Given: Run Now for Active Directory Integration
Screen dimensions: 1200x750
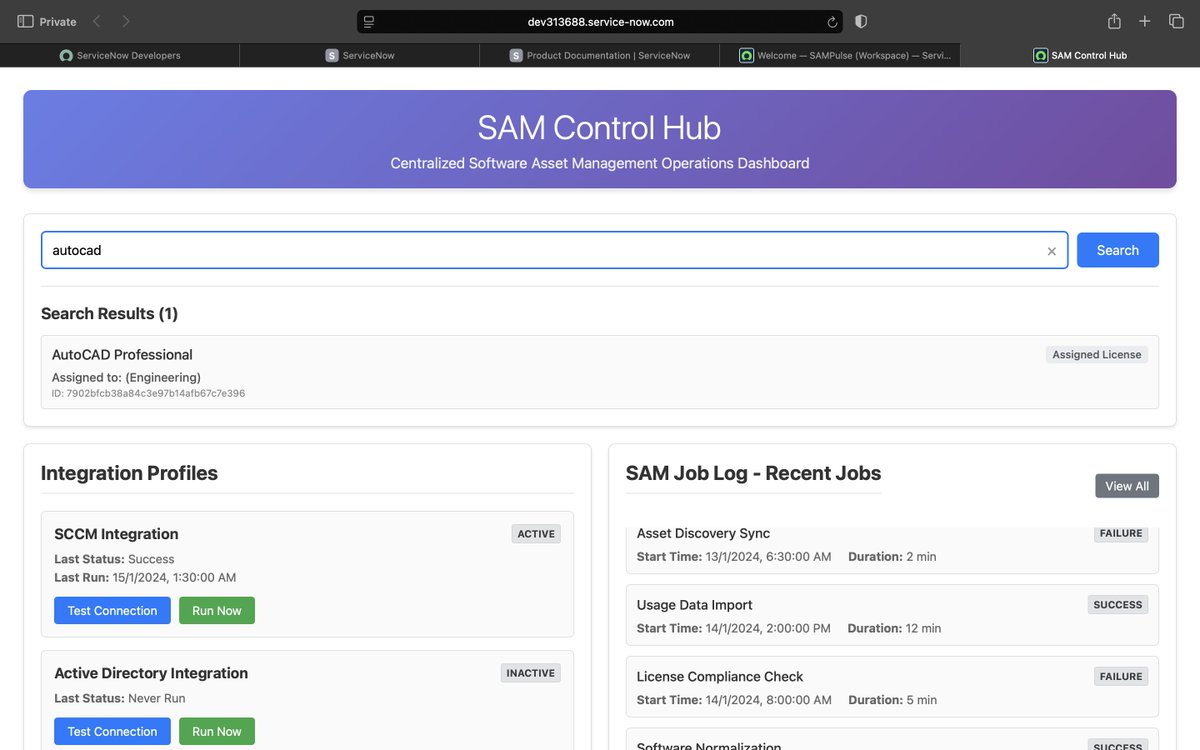Looking at the screenshot, I should coord(217,731).
